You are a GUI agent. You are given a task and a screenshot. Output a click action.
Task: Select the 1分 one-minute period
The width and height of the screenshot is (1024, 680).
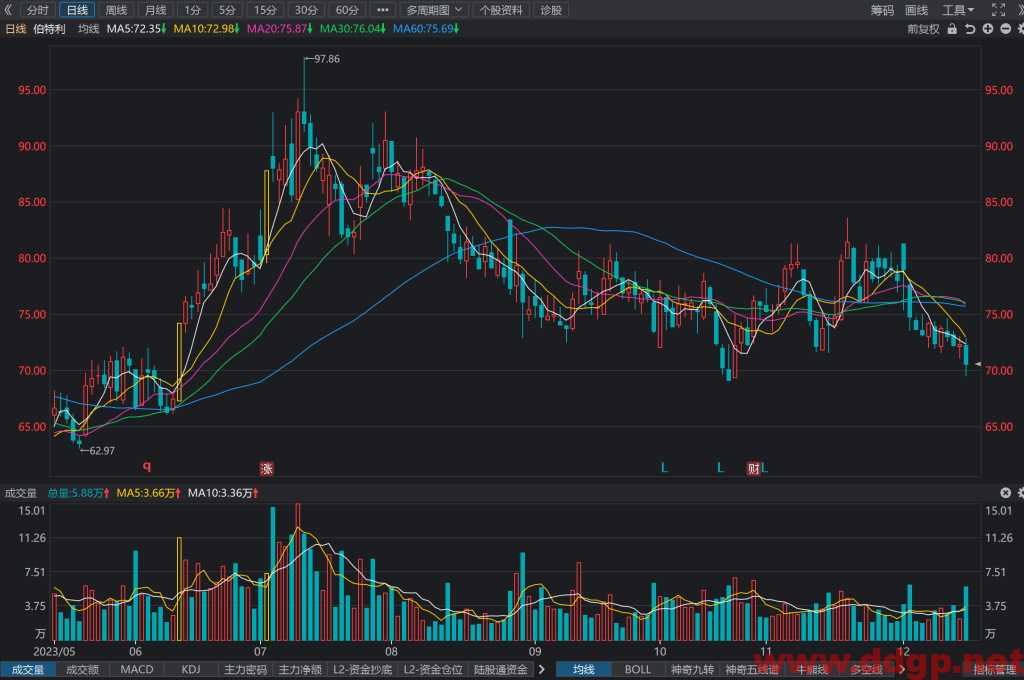(x=192, y=10)
